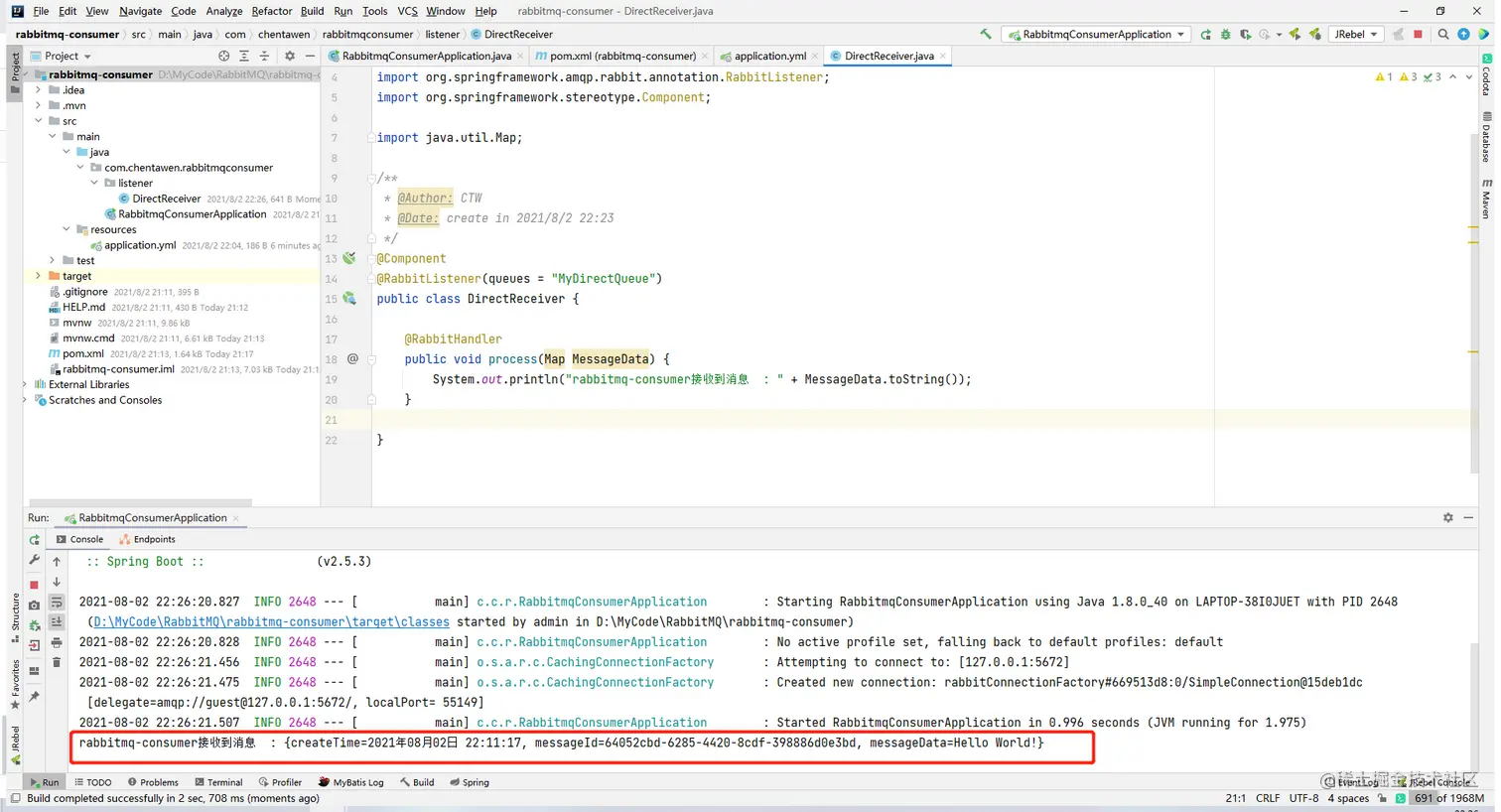
Task: Expand the target folder
Action: coord(39,276)
